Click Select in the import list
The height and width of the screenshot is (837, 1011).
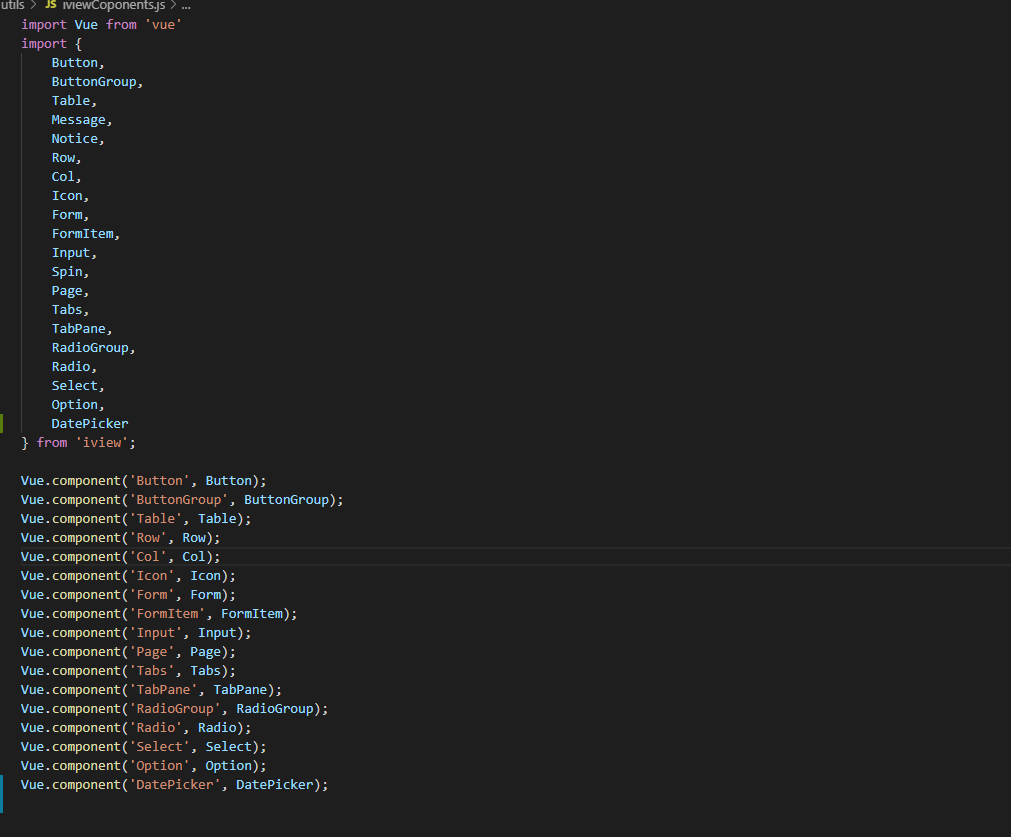(75, 386)
